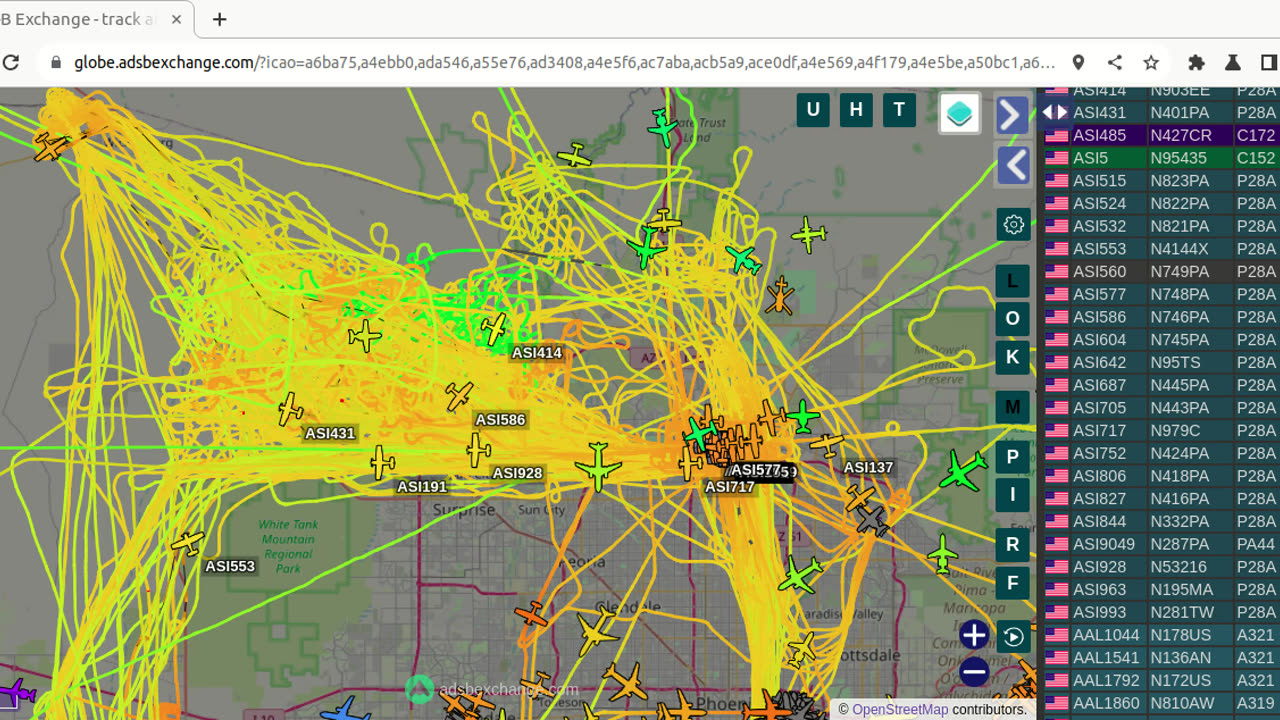Click the browser address bar URL
Viewport: 1280px width, 720px height.
pos(565,62)
